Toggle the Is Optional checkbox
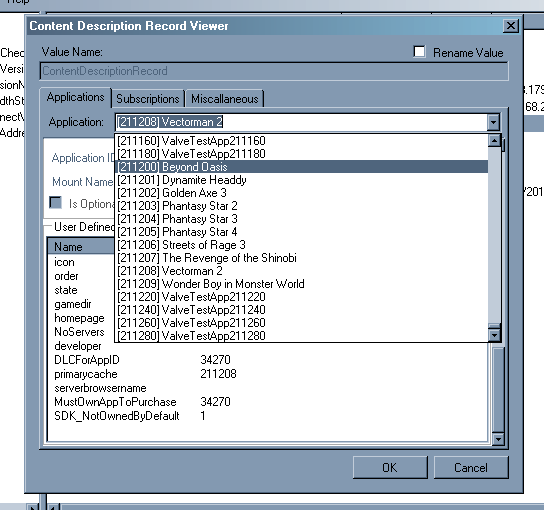The height and width of the screenshot is (510, 544). 56,203
